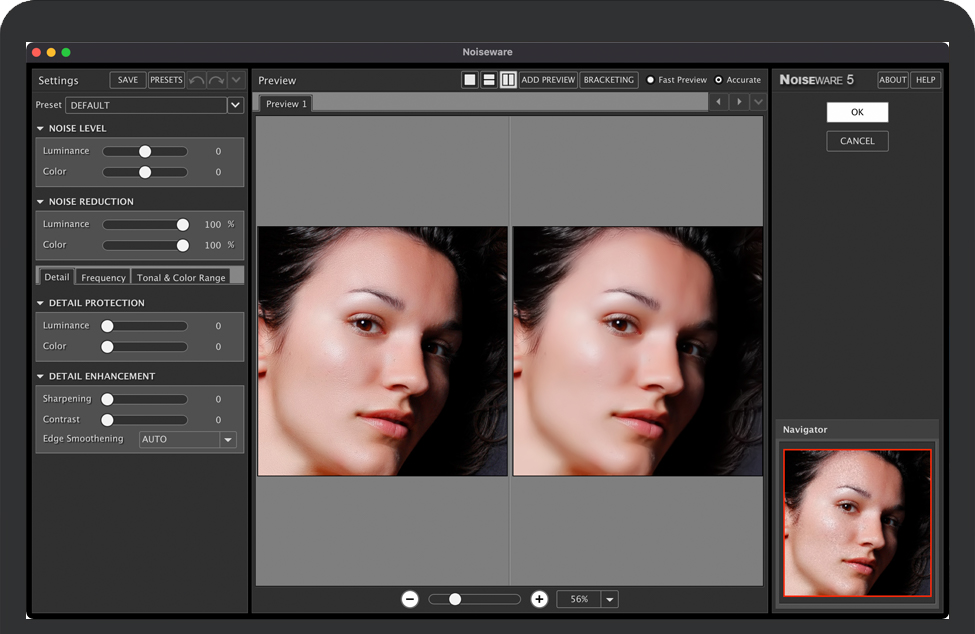Click the Noise Reduction Luminance slider handle
The image size is (975, 634).
click(x=183, y=225)
